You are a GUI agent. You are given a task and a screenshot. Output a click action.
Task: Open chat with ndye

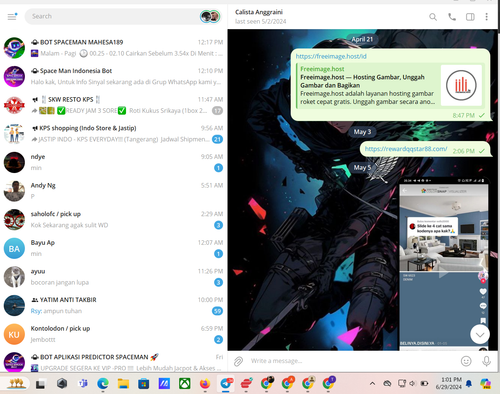(113, 162)
